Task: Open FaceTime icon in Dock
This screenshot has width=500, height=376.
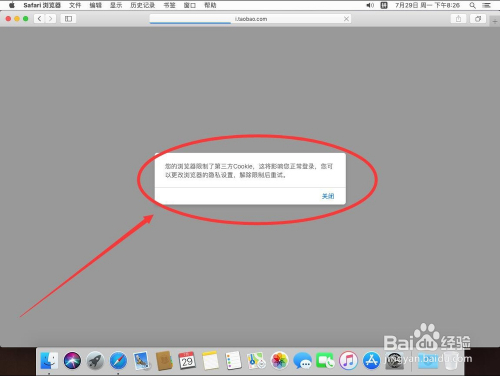Action: pos(325,361)
